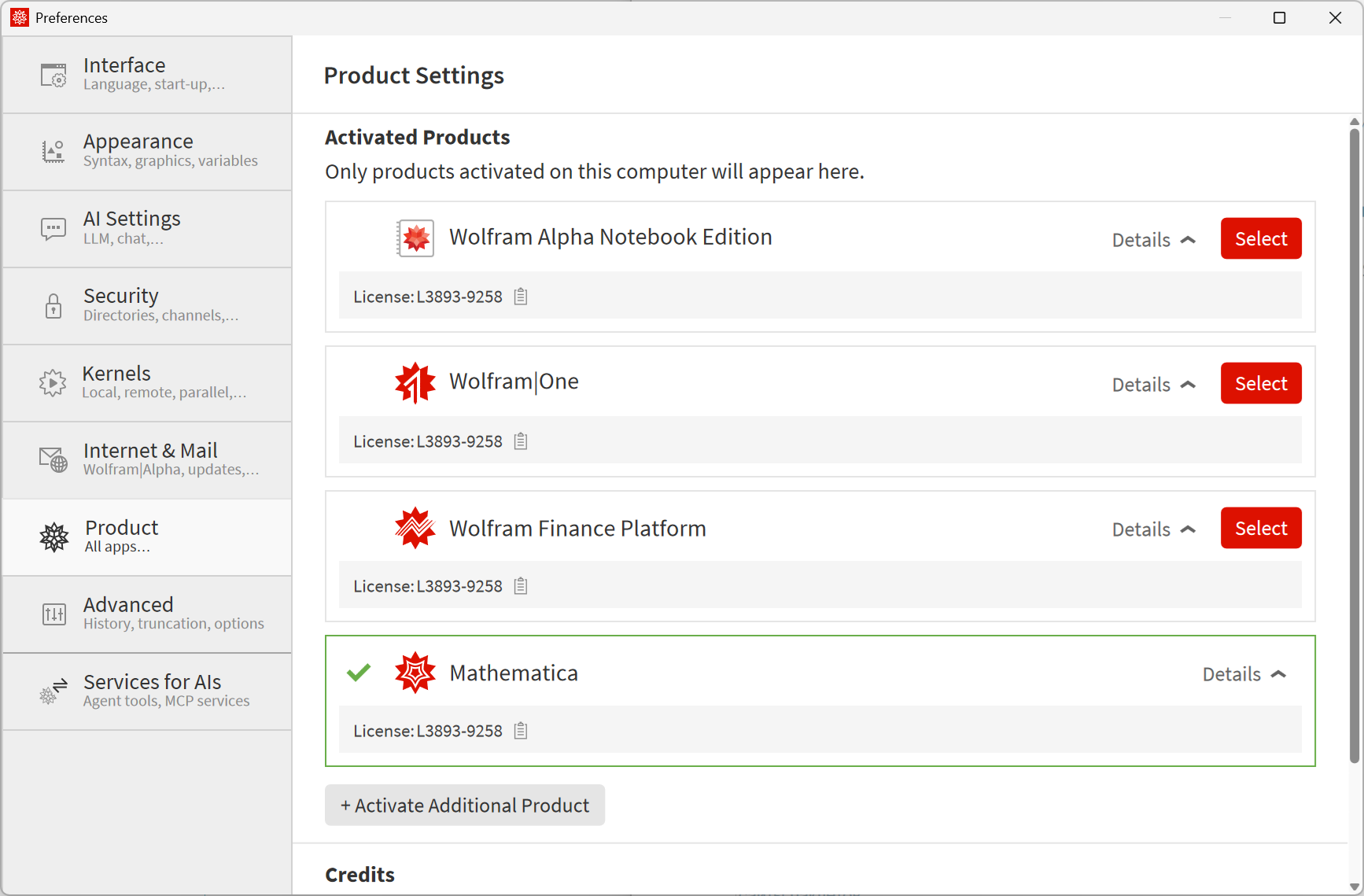Open the Interface preferences tab

[x=147, y=75]
